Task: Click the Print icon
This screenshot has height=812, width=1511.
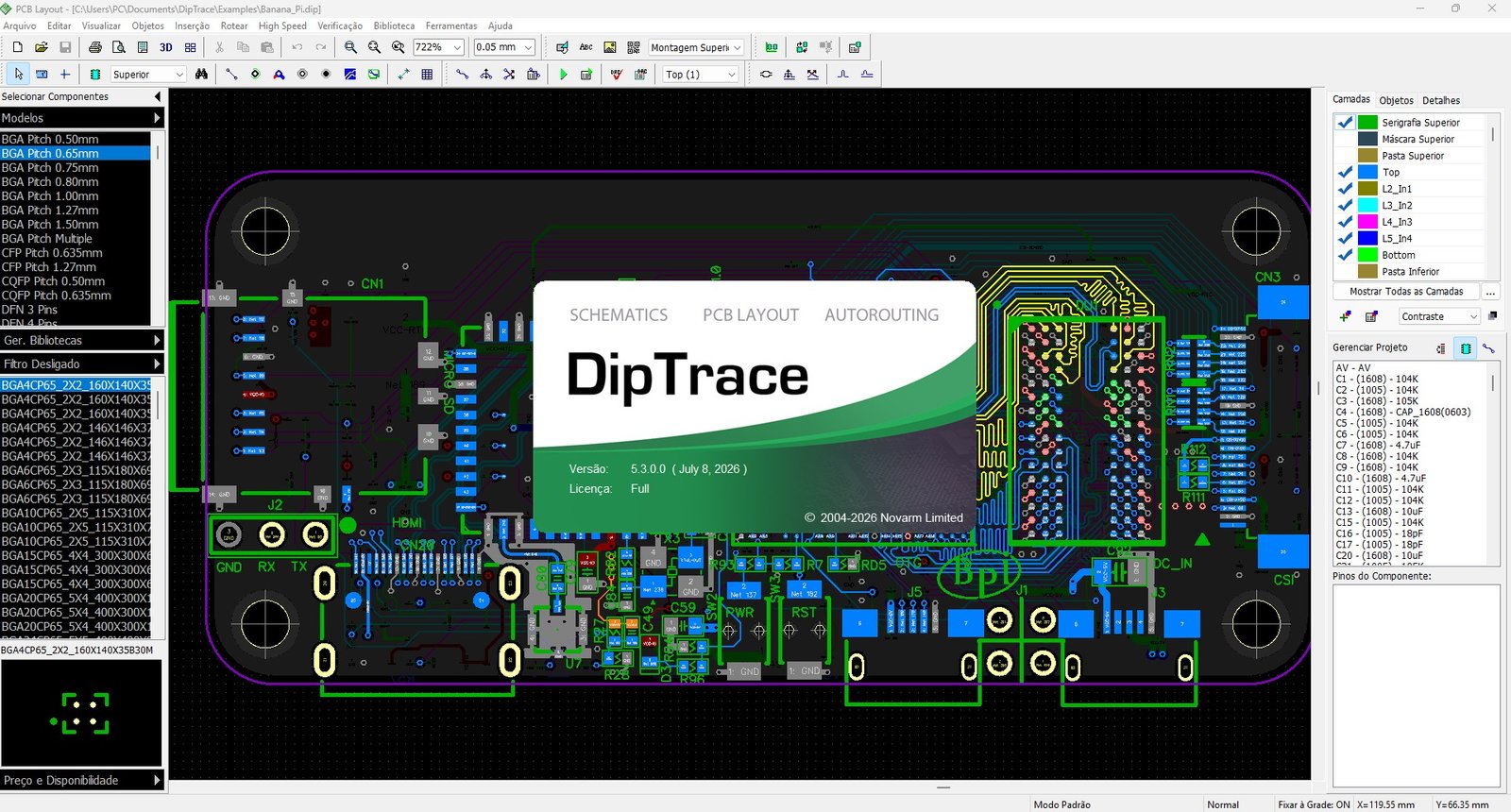Action: (x=94, y=47)
